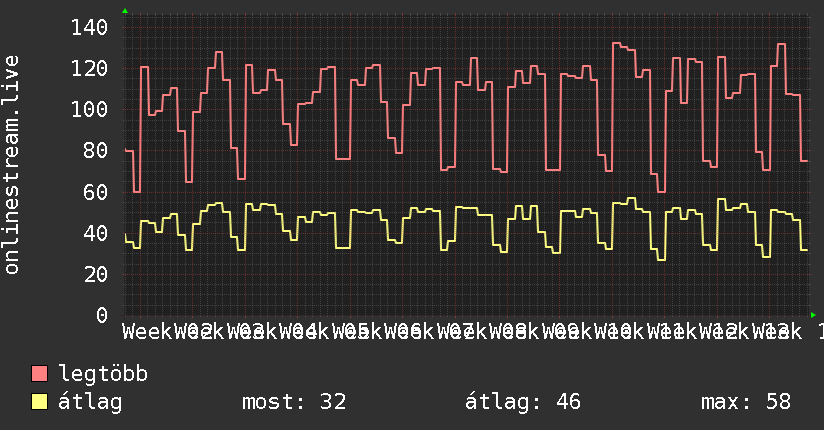824x430 pixels.
Task: Click the 'max: 58' statistic
Action: [x=746, y=402]
